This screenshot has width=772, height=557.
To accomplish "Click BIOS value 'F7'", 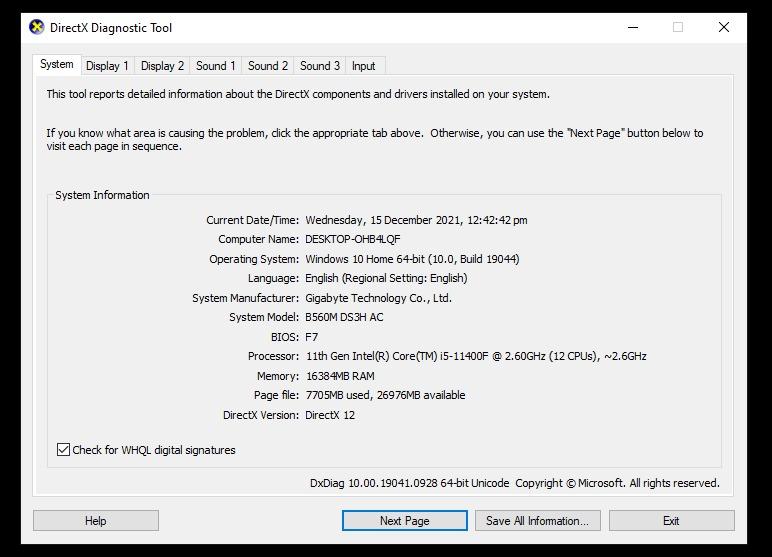I will click(x=312, y=337).
